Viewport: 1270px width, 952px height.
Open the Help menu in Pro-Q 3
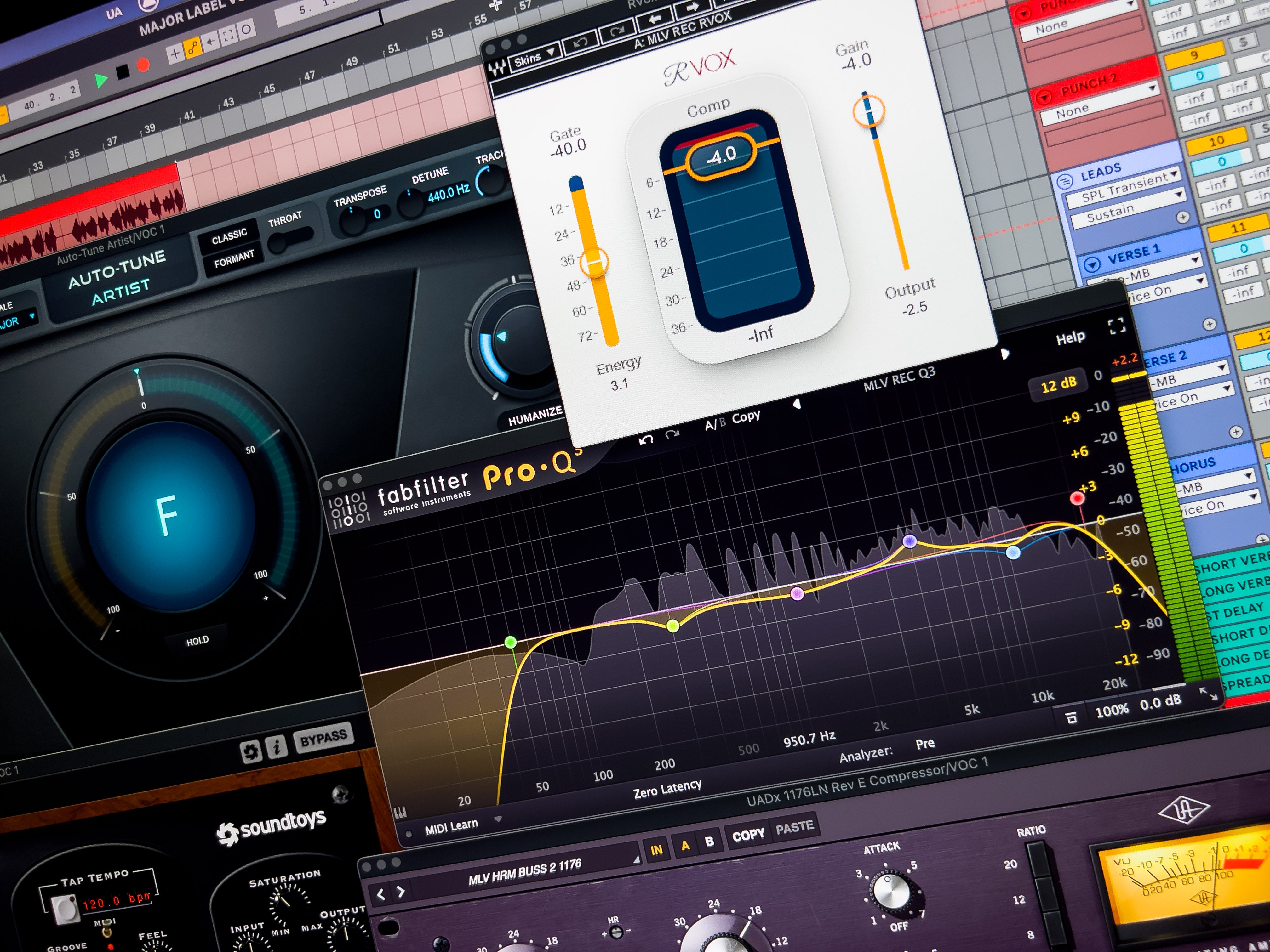coord(1070,338)
